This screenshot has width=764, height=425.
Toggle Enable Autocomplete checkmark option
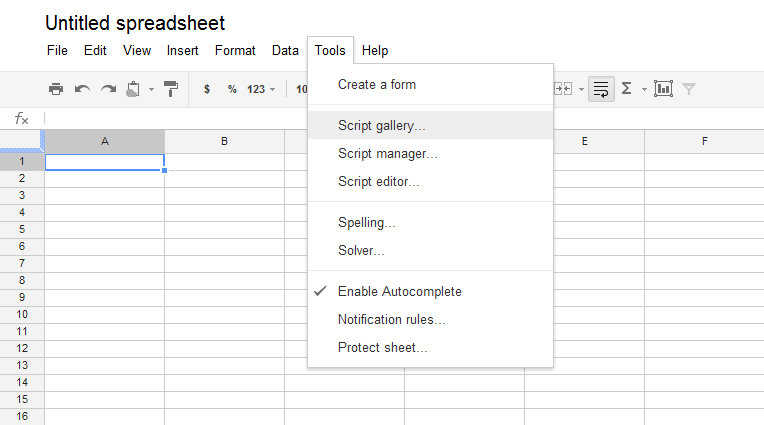pyautogui.click(x=399, y=291)
